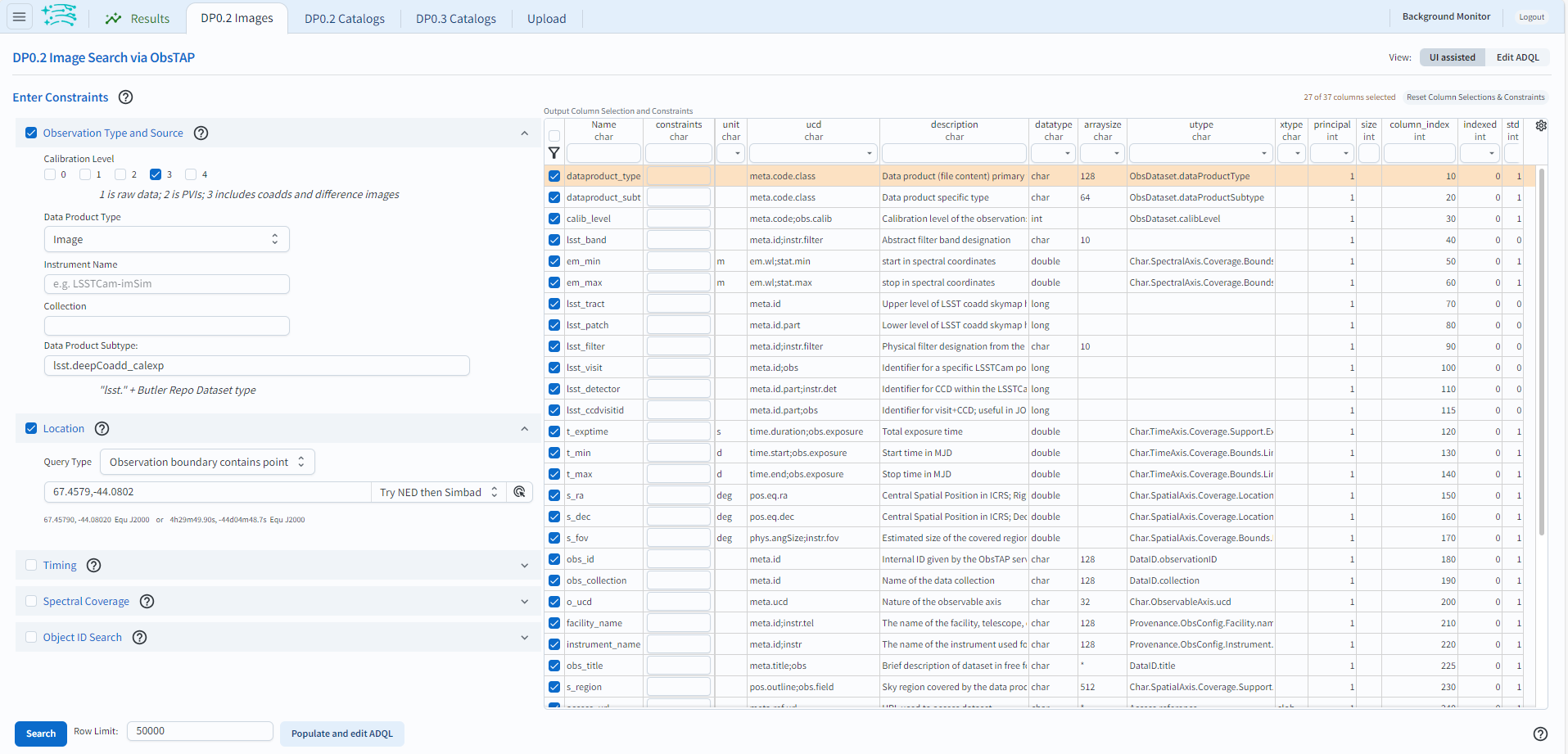
Task: Uncheck the dataproduct_subt column row
Action: click(x=554, y=196)
